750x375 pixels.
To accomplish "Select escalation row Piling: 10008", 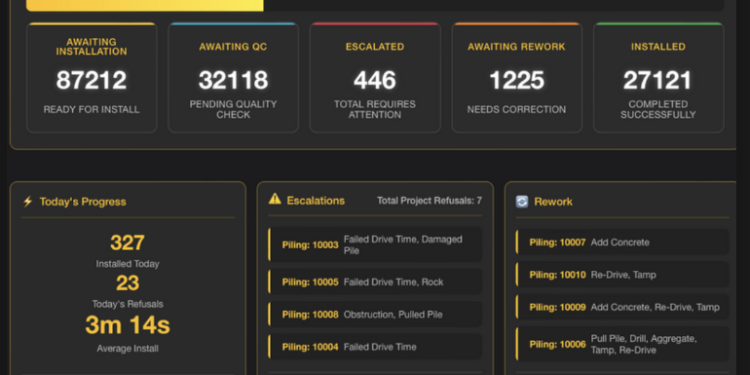I will click(x=375, y=314).
